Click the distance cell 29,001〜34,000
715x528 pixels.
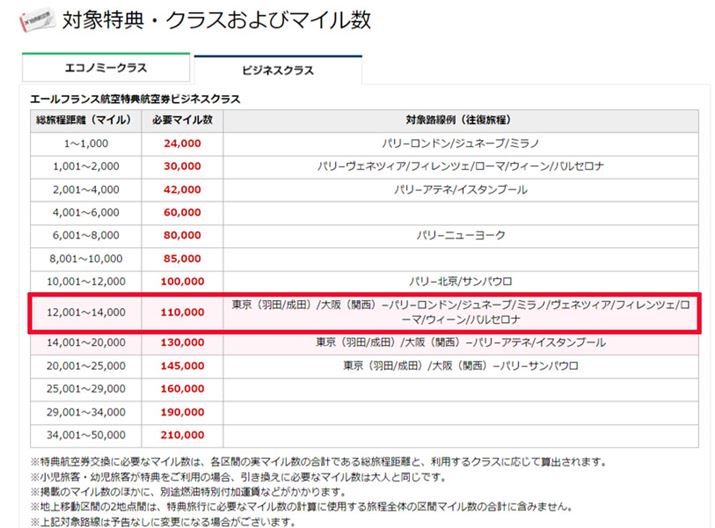pyautogui.click(x=86, y=412)
